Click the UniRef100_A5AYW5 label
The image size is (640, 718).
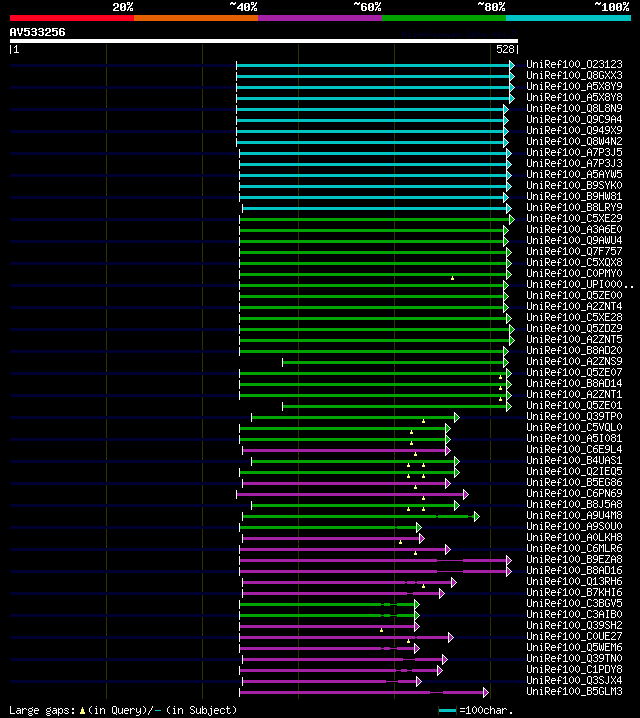[x=574, y=174]
